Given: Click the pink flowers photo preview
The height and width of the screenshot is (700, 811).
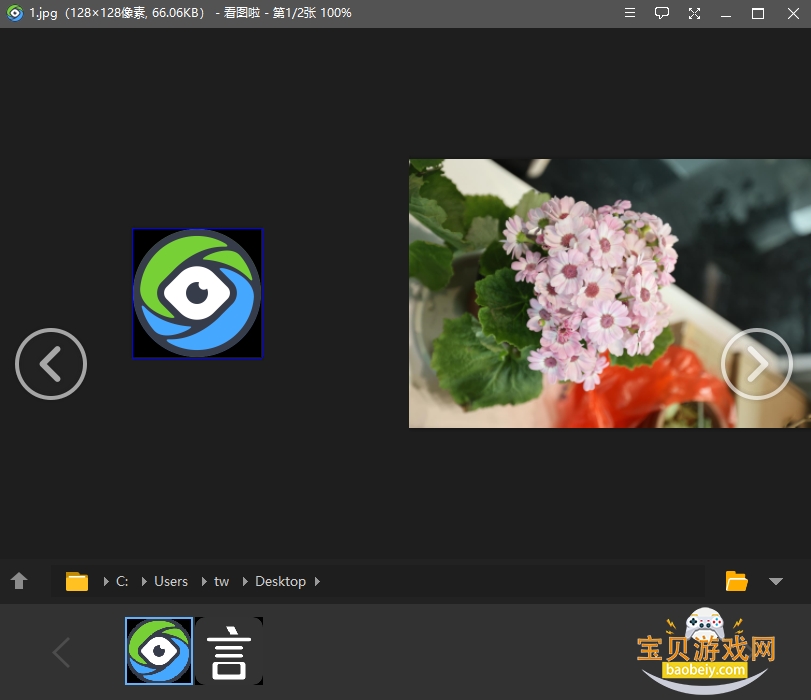Looking at the screenshot, I should click(610, 293).
